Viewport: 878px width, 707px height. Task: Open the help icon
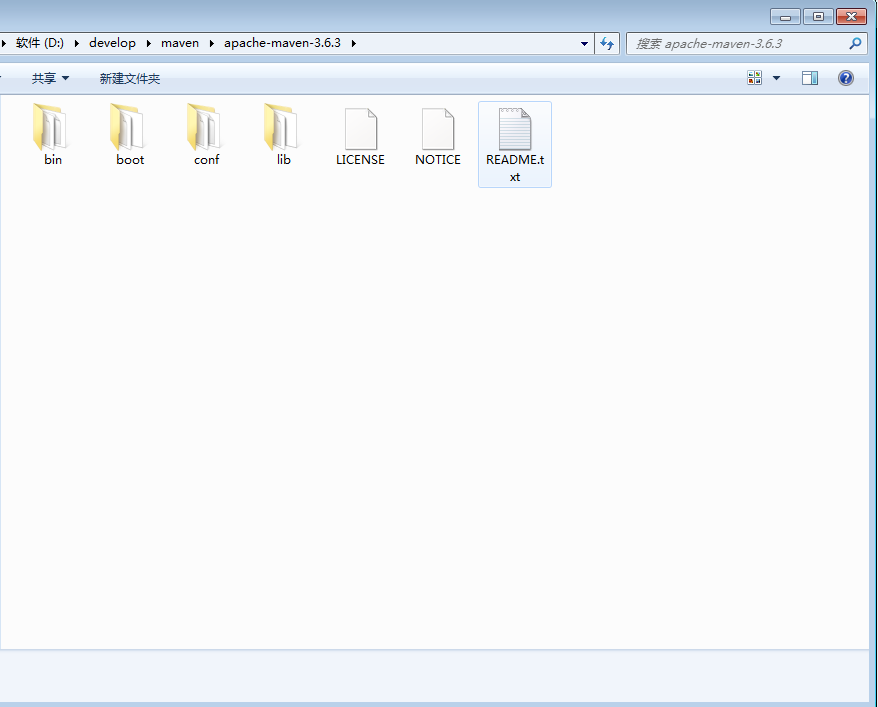(846, 78)
